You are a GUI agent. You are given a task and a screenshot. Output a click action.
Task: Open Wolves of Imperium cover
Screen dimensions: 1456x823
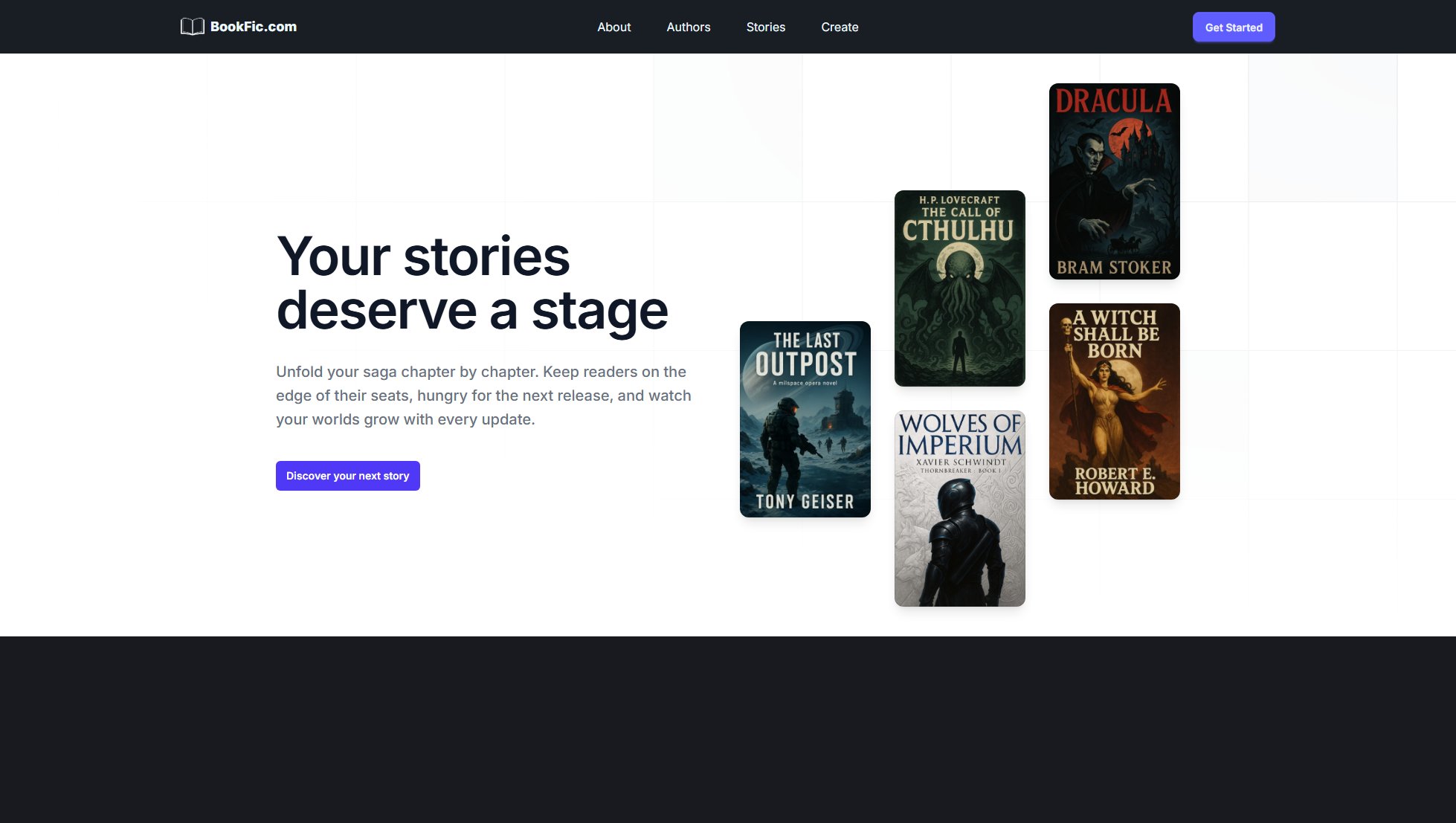[959, 509]
